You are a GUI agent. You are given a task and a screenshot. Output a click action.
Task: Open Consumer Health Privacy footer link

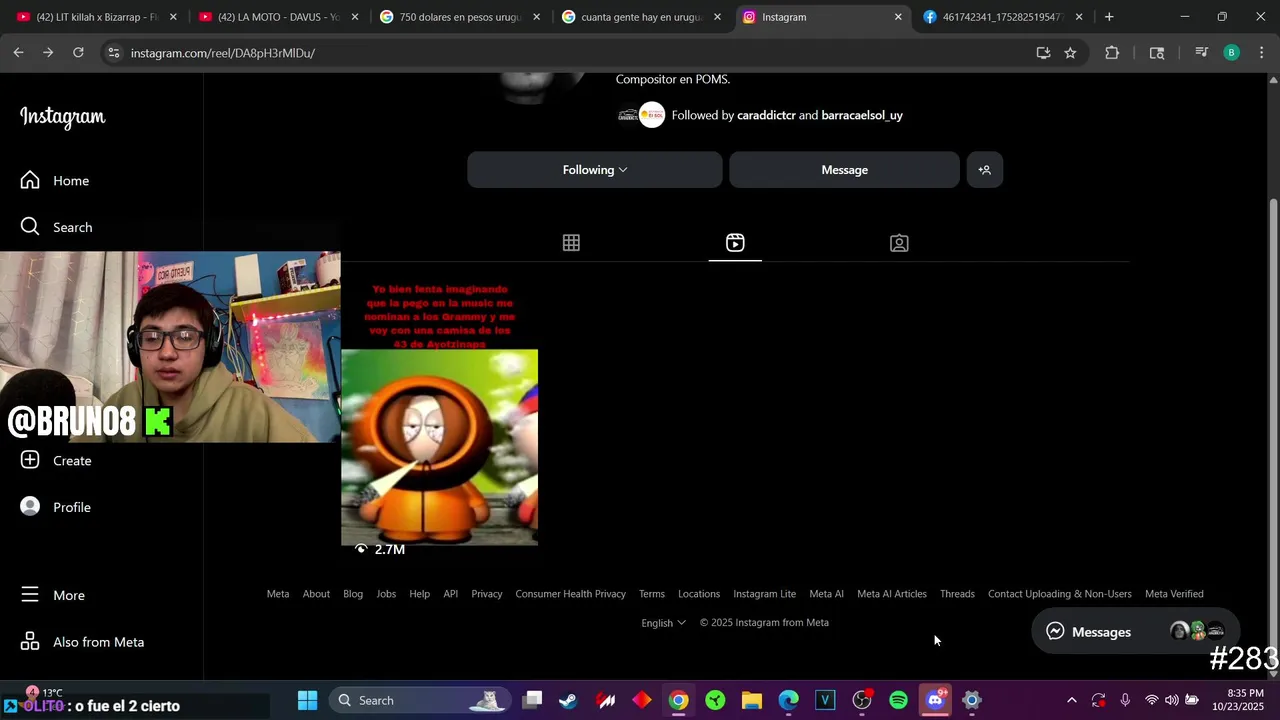[570, 594]
